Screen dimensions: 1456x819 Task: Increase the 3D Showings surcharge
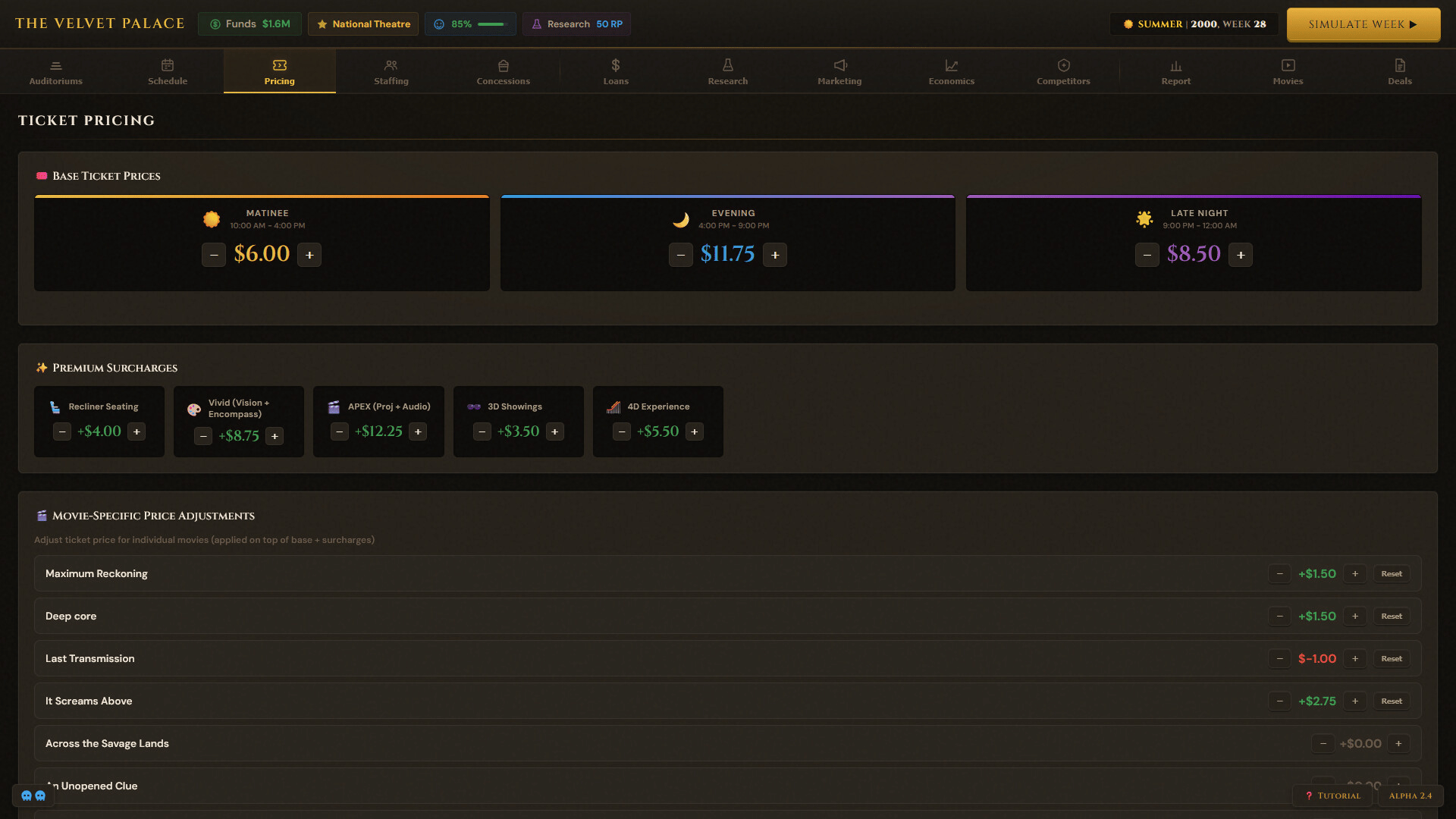pyautogui.click(x=555, y=431)
